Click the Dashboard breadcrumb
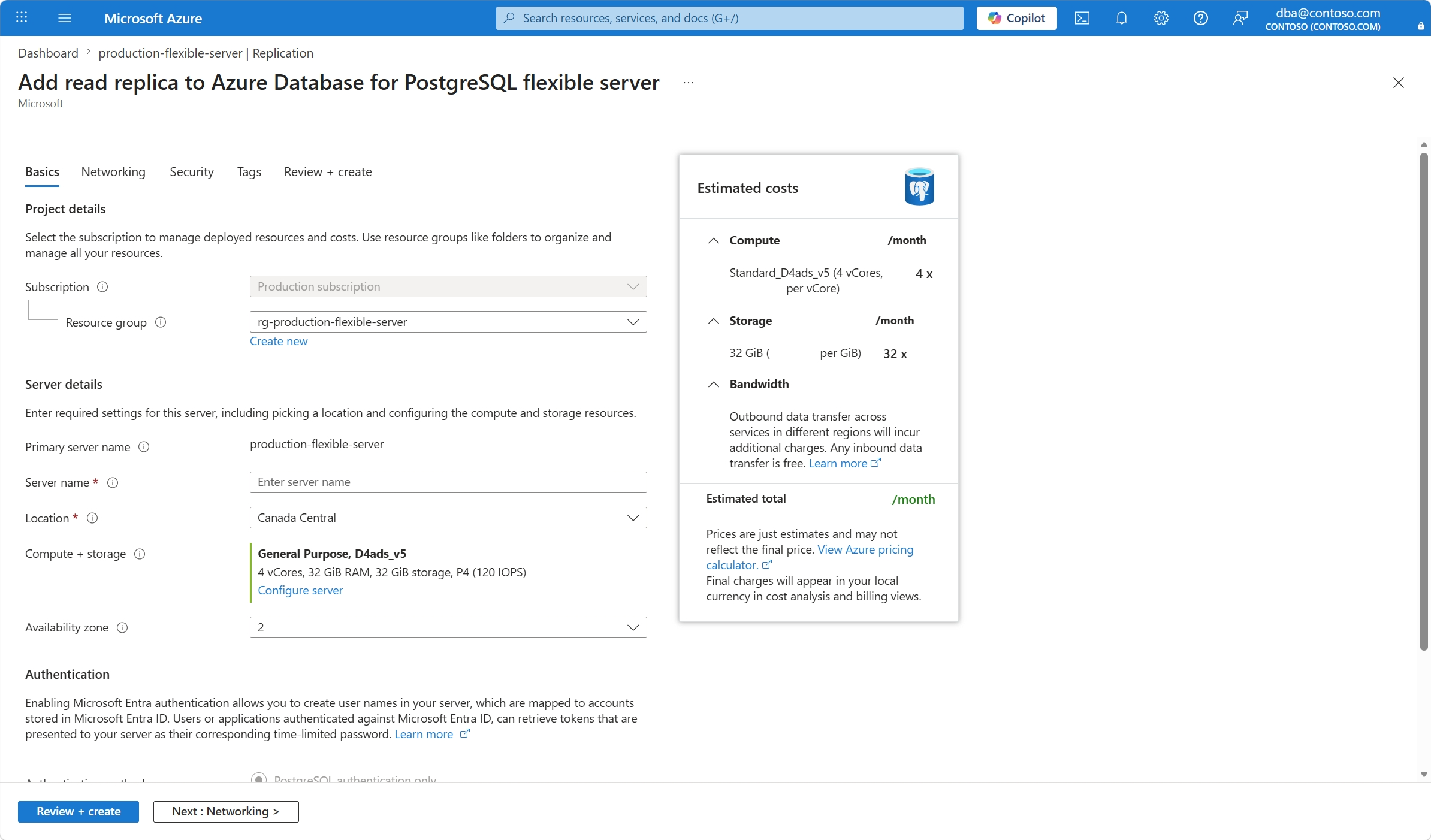Viewport: 1431px width, 840px height. click(48, 53)
